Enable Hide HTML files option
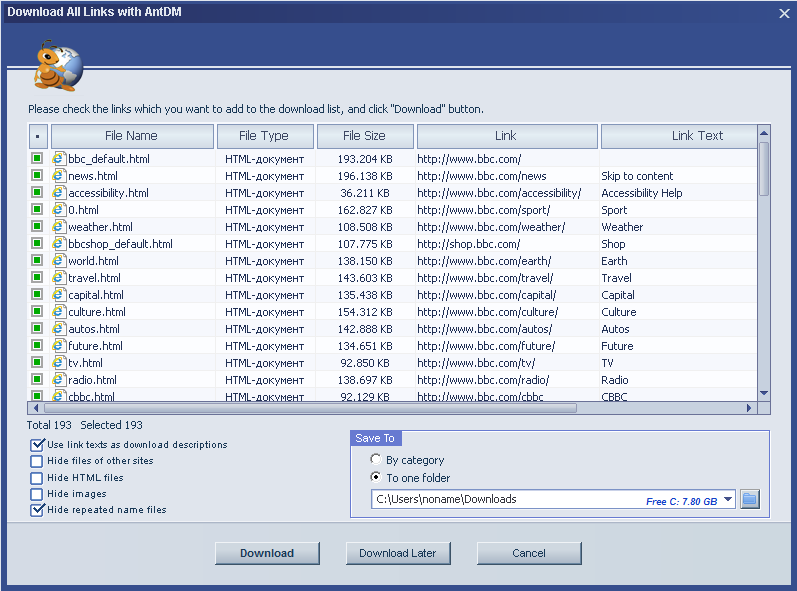Viewport: 797px width, 591px height. [x=36, y=478]
